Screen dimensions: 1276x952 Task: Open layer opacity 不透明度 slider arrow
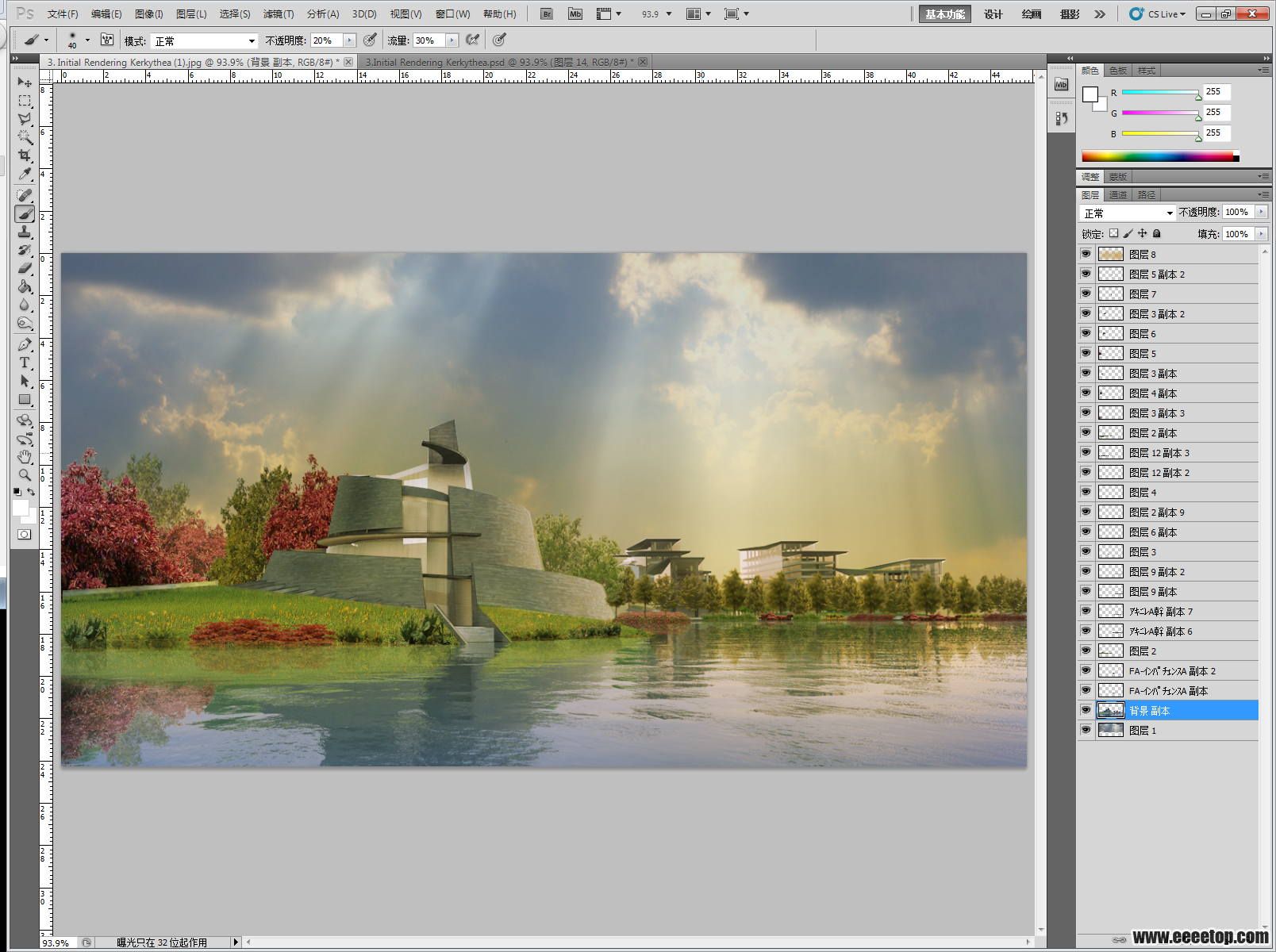click(1261, 212)
